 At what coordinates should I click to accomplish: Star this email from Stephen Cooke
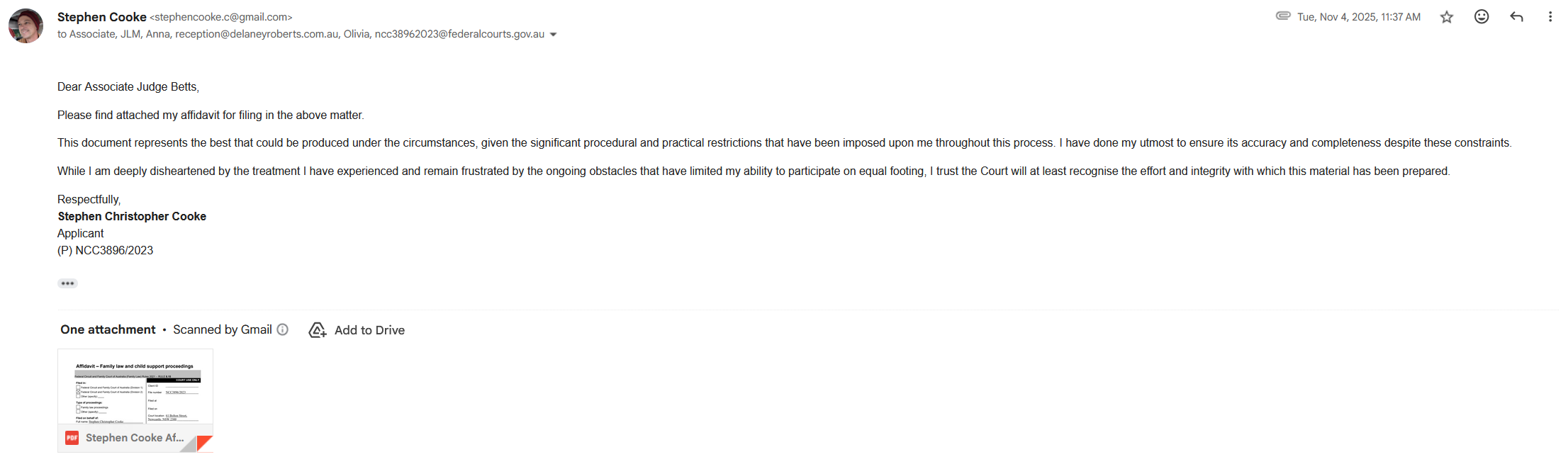tap(1447, 17)
